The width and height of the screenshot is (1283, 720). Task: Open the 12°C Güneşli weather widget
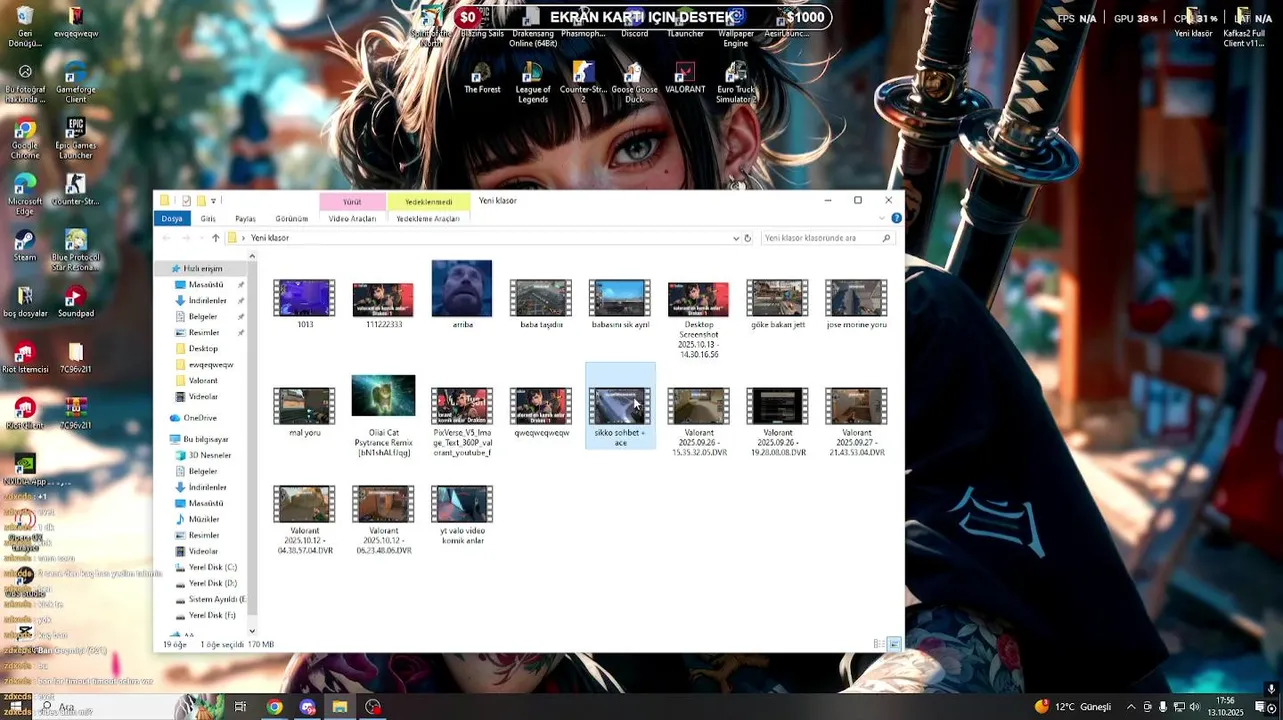(1072, 707)
